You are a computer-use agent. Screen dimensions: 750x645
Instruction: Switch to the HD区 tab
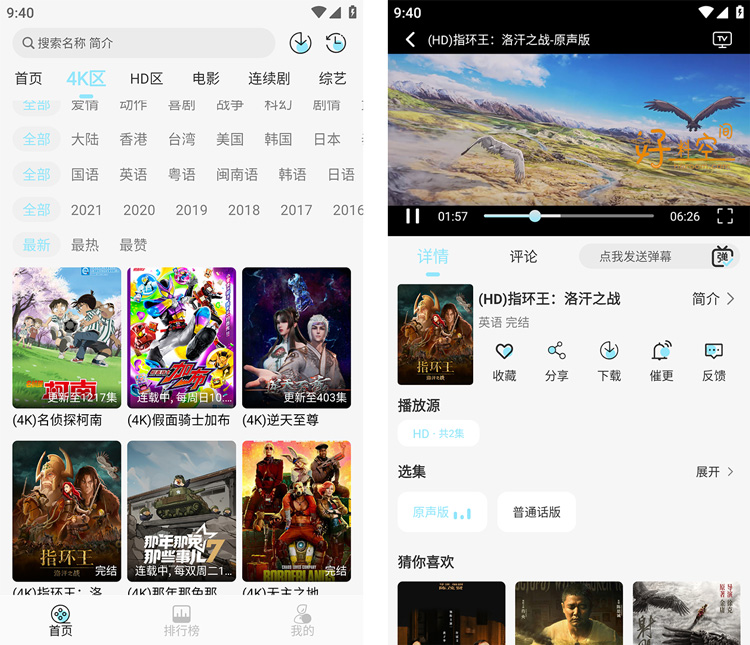pos(146,78)
